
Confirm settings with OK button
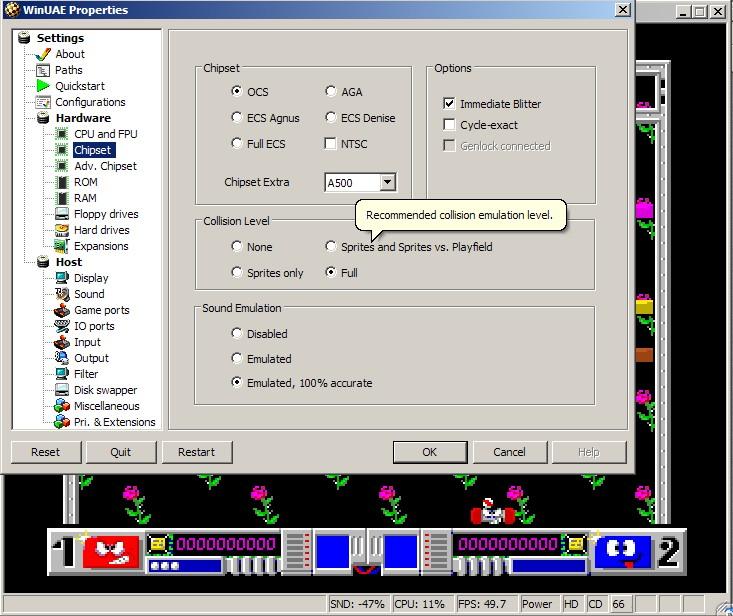[x=430, y=452]
